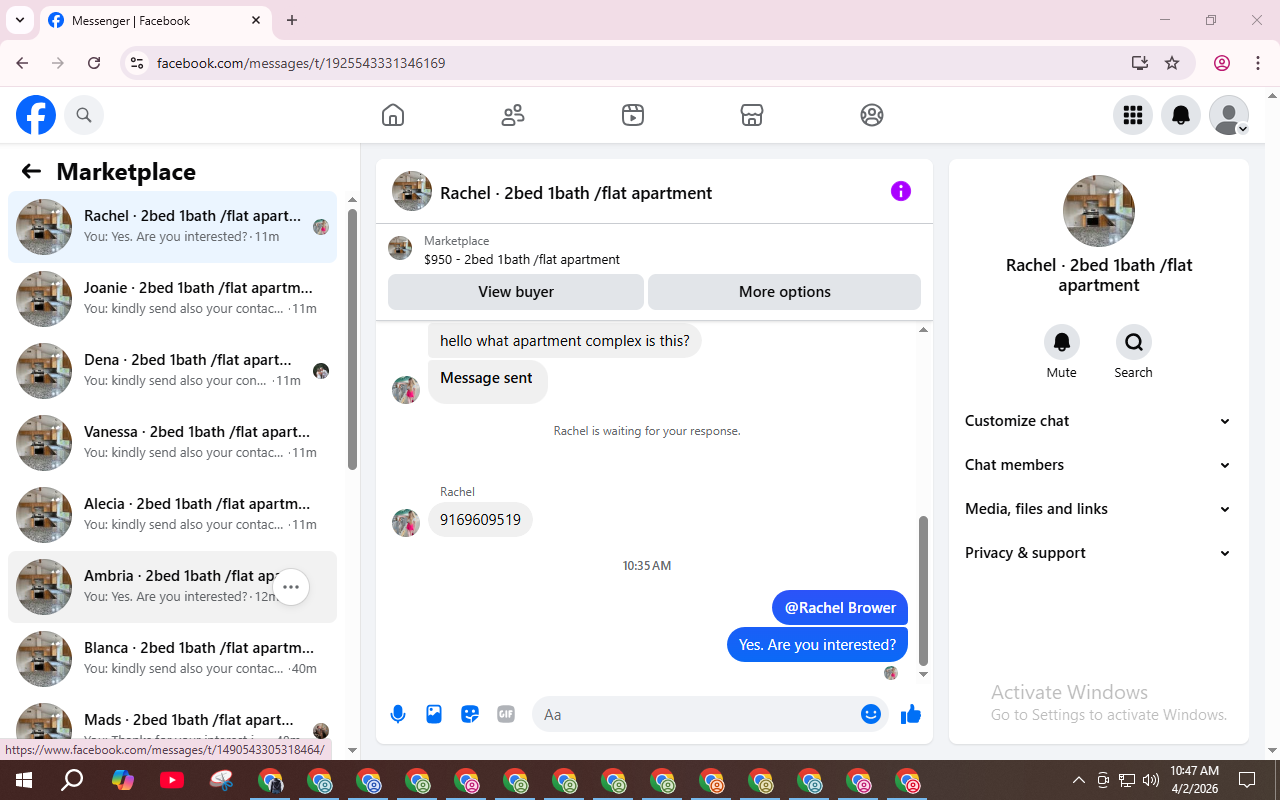Screen dimensions: 1280x800
Task: Click Rachel's chat header title
Action: click(576, 193)
